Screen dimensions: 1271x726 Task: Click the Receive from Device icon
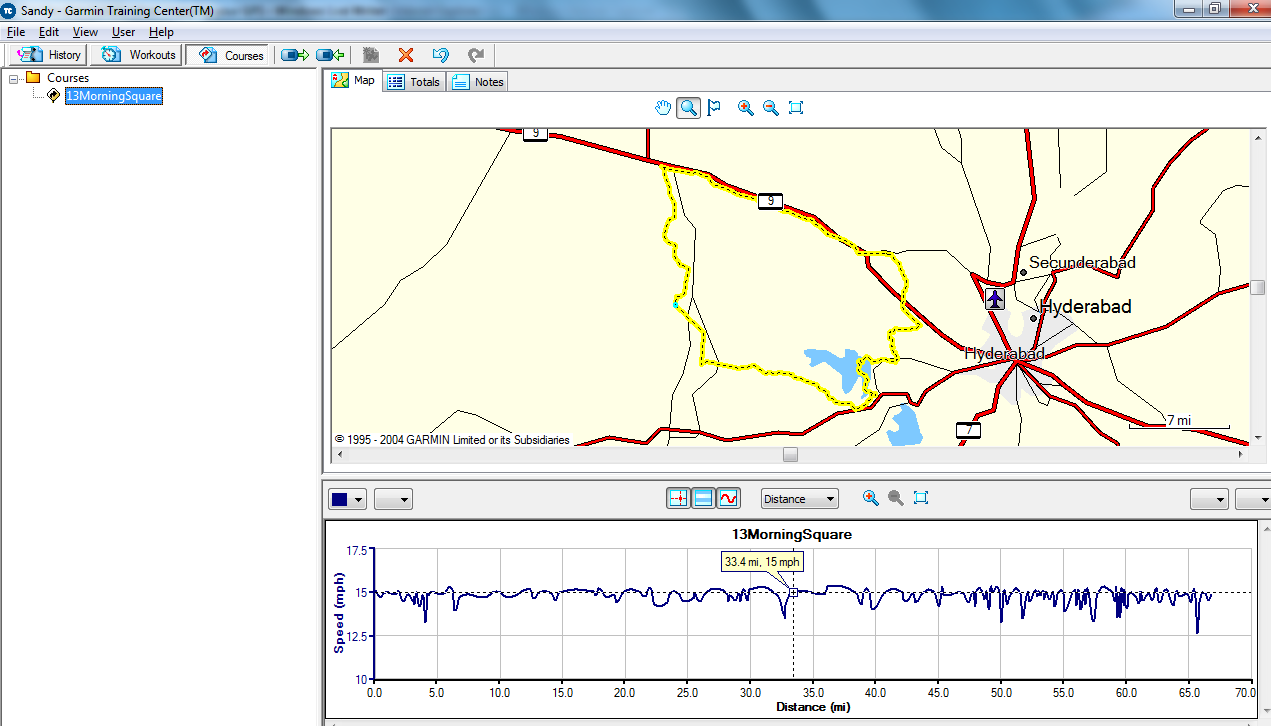(330, 55)
